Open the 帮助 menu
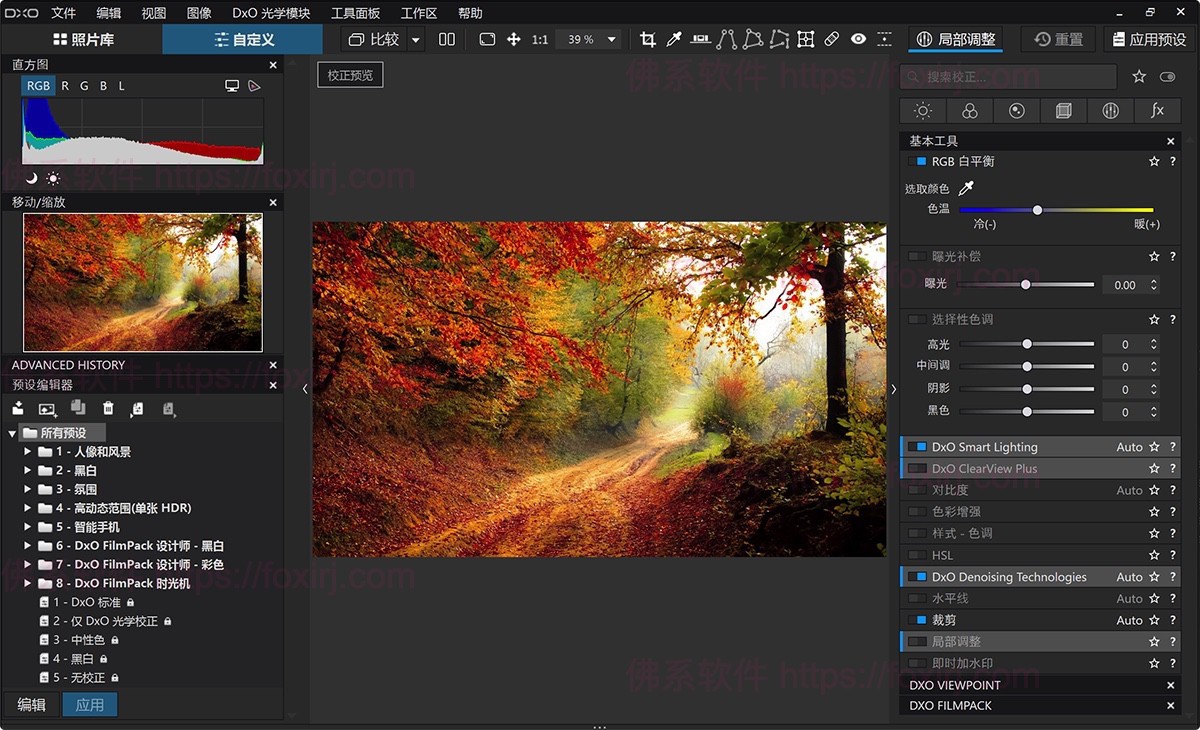This screenshot has height=730, width=1200. (x=470, y=13)
